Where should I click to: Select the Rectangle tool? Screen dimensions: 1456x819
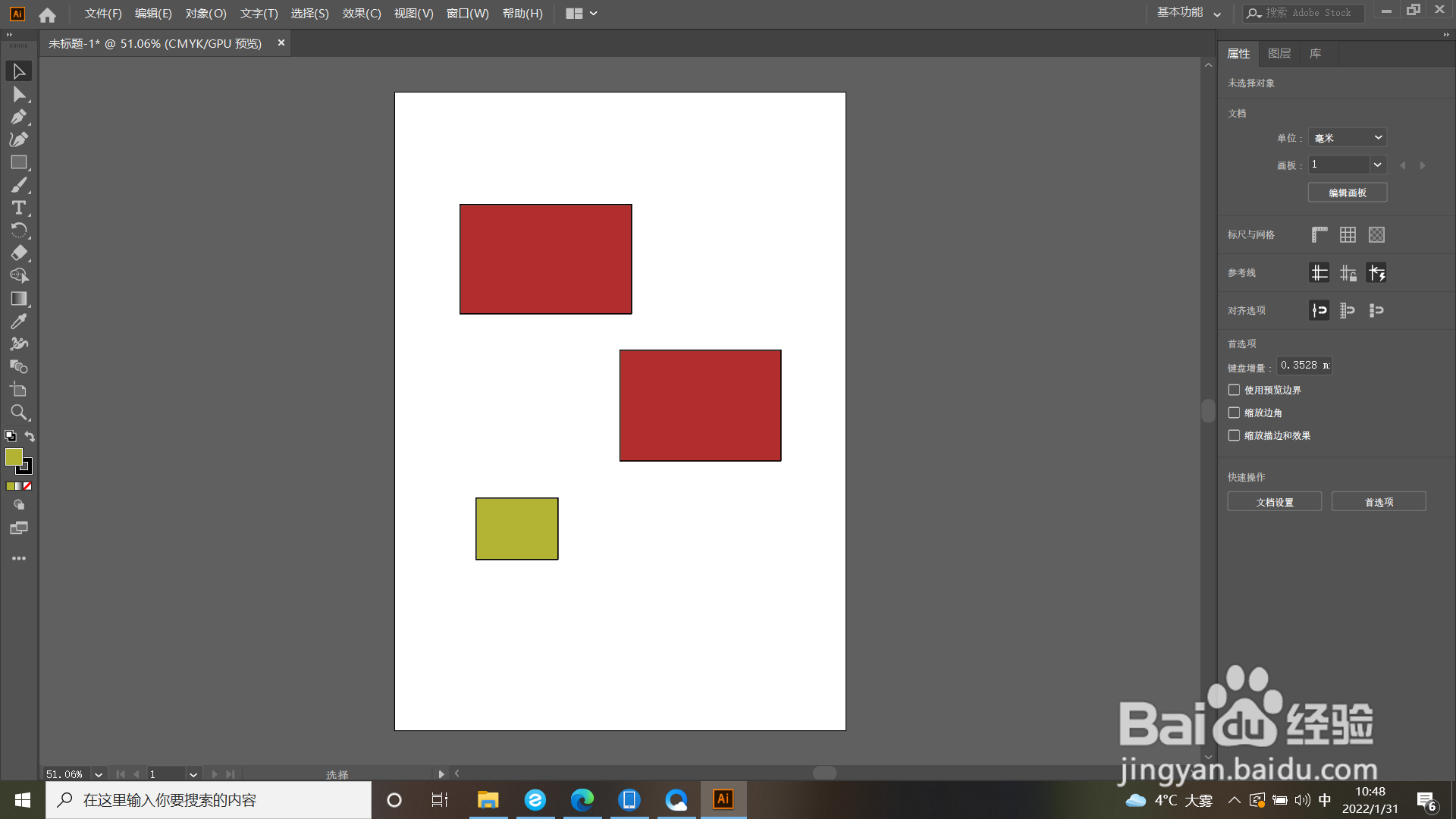point(19,162)
